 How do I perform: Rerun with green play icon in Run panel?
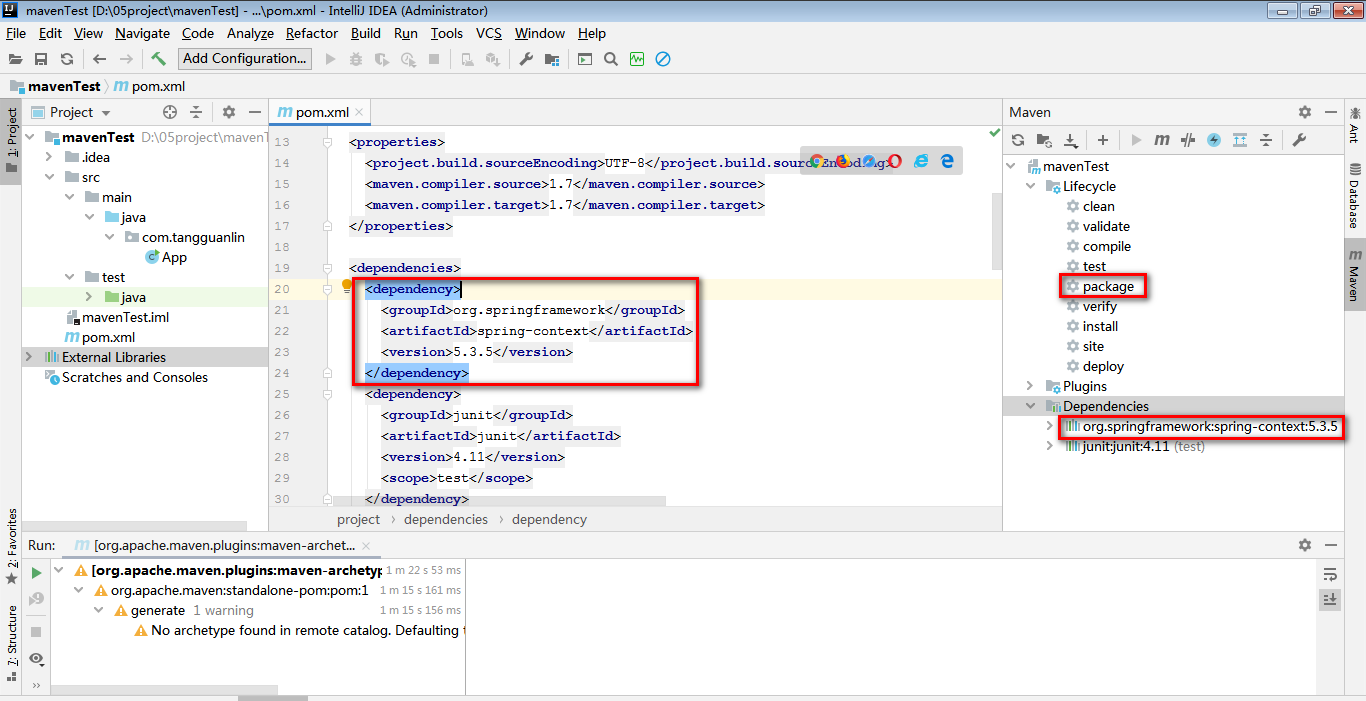pyautogui.click(x=37, y=573)
